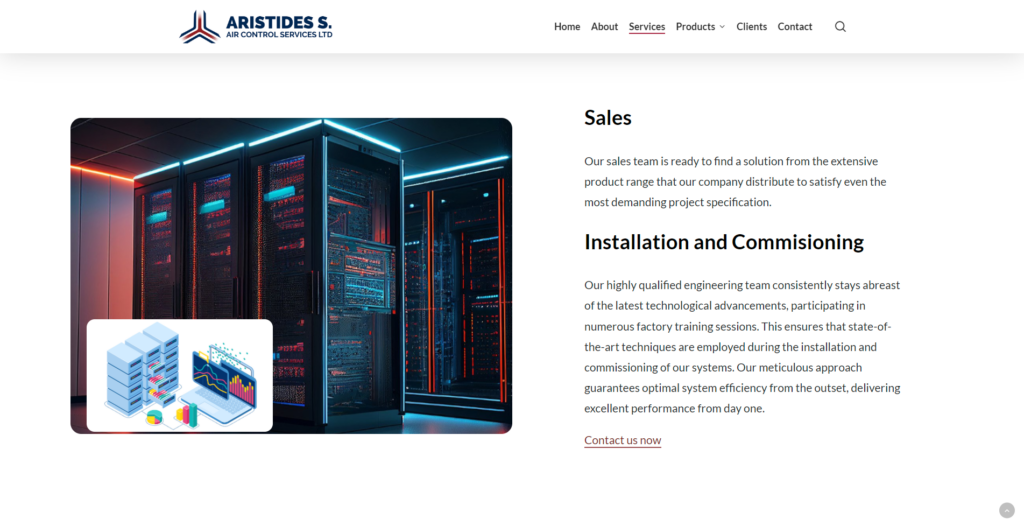Click the ARISTIDES S. company name text
This screenshot has width=1024, height=526.
[279, 21]
